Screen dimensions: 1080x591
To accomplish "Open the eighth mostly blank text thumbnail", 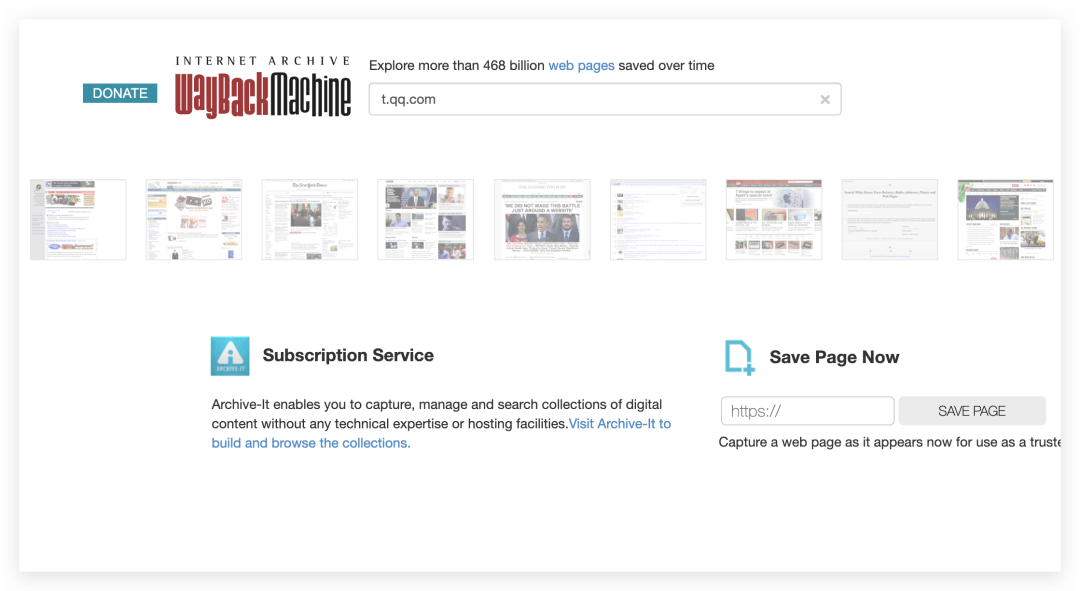I will tap(889, 220).
